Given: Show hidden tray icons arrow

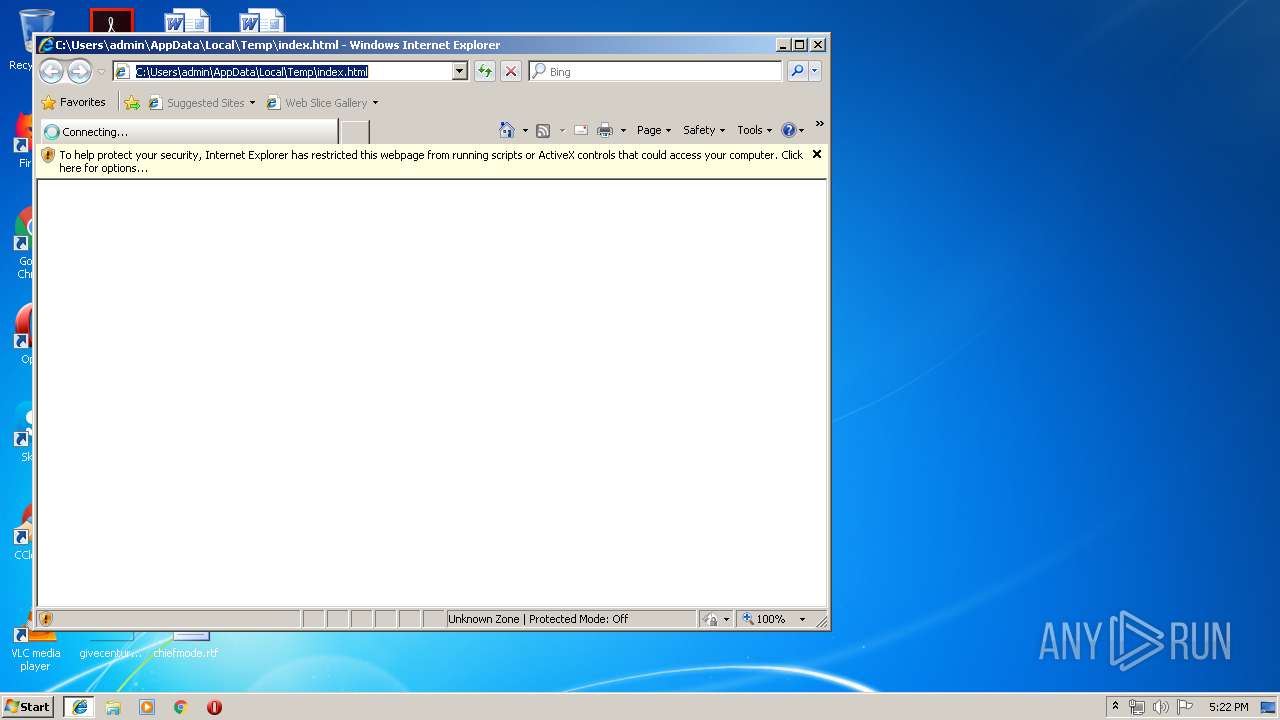Looking at the screenshot, I should click(1116, 707).
